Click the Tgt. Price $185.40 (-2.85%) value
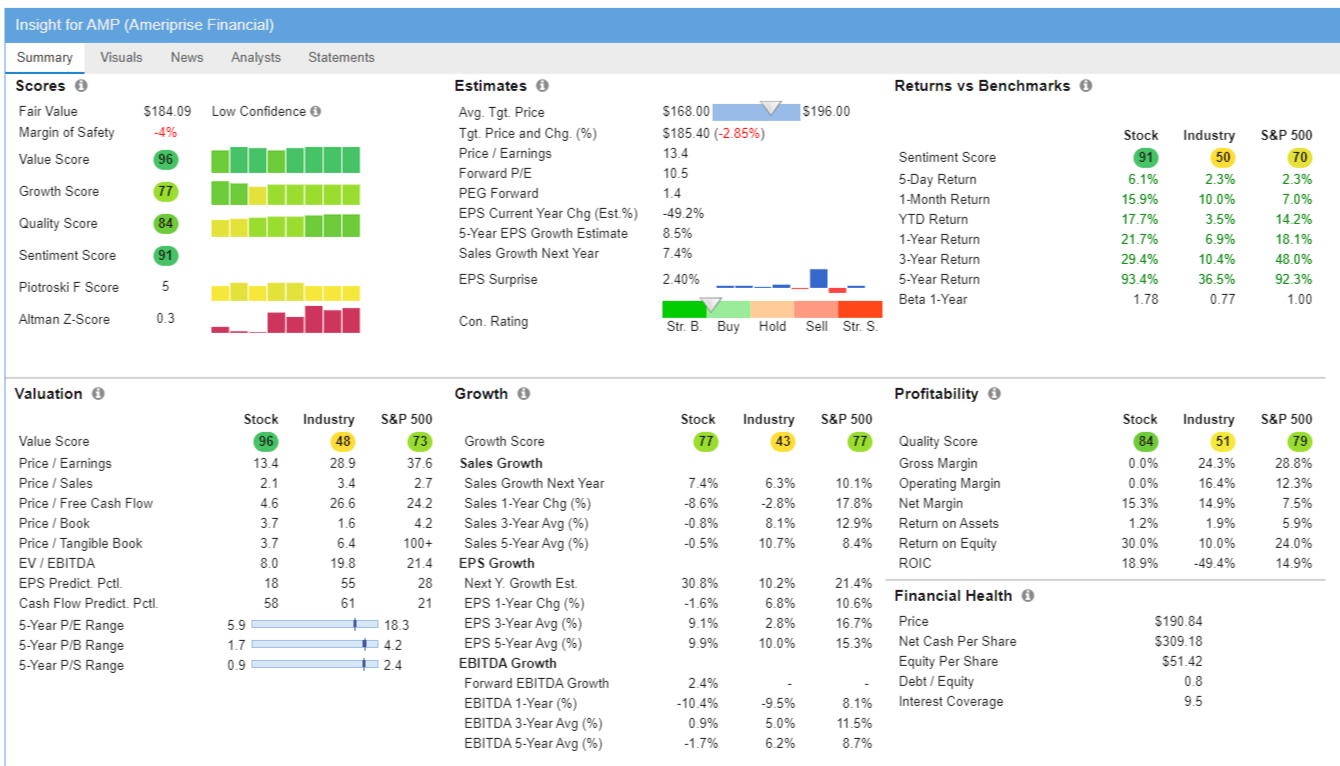 click(713, 133)
